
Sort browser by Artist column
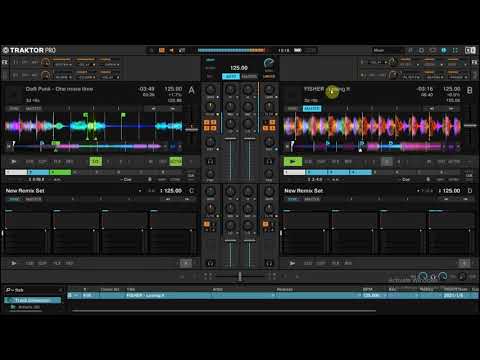[x=218, y=289]
